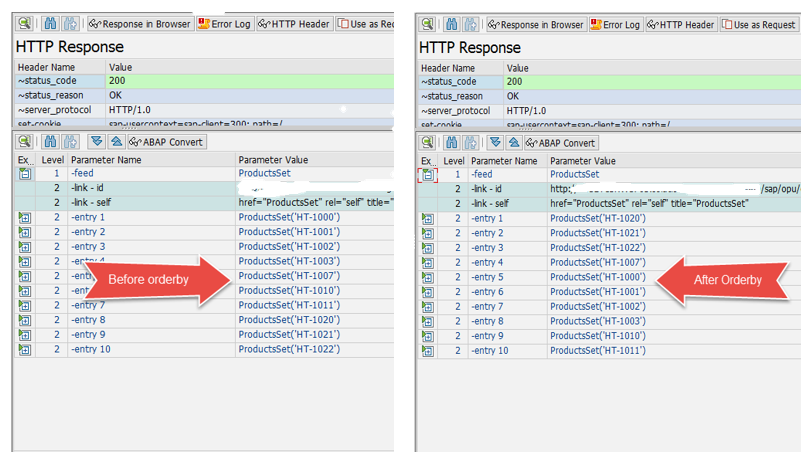Click Parameter Value column header in right panel
Screen dimensions: 810x463
583,160
